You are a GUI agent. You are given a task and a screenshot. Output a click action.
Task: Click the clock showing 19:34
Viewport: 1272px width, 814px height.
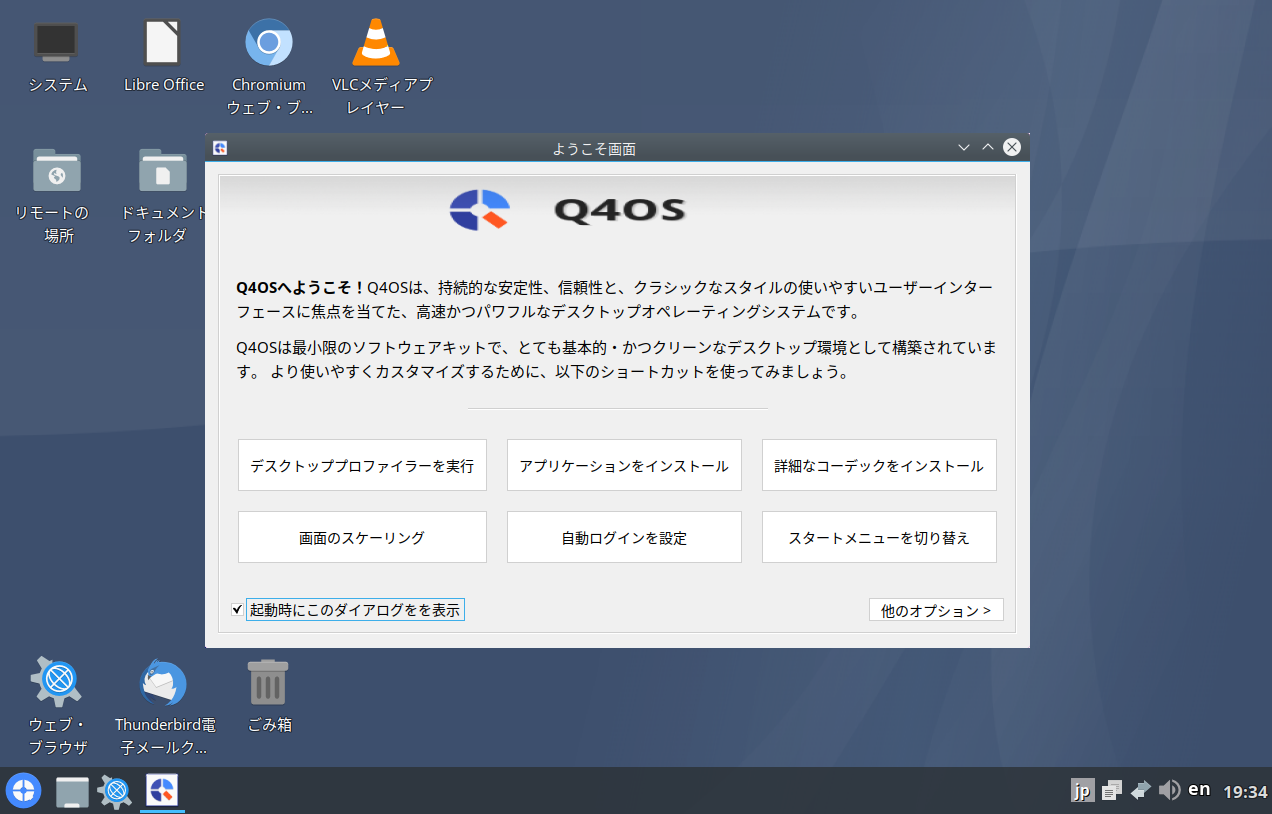coord(1244,790)
